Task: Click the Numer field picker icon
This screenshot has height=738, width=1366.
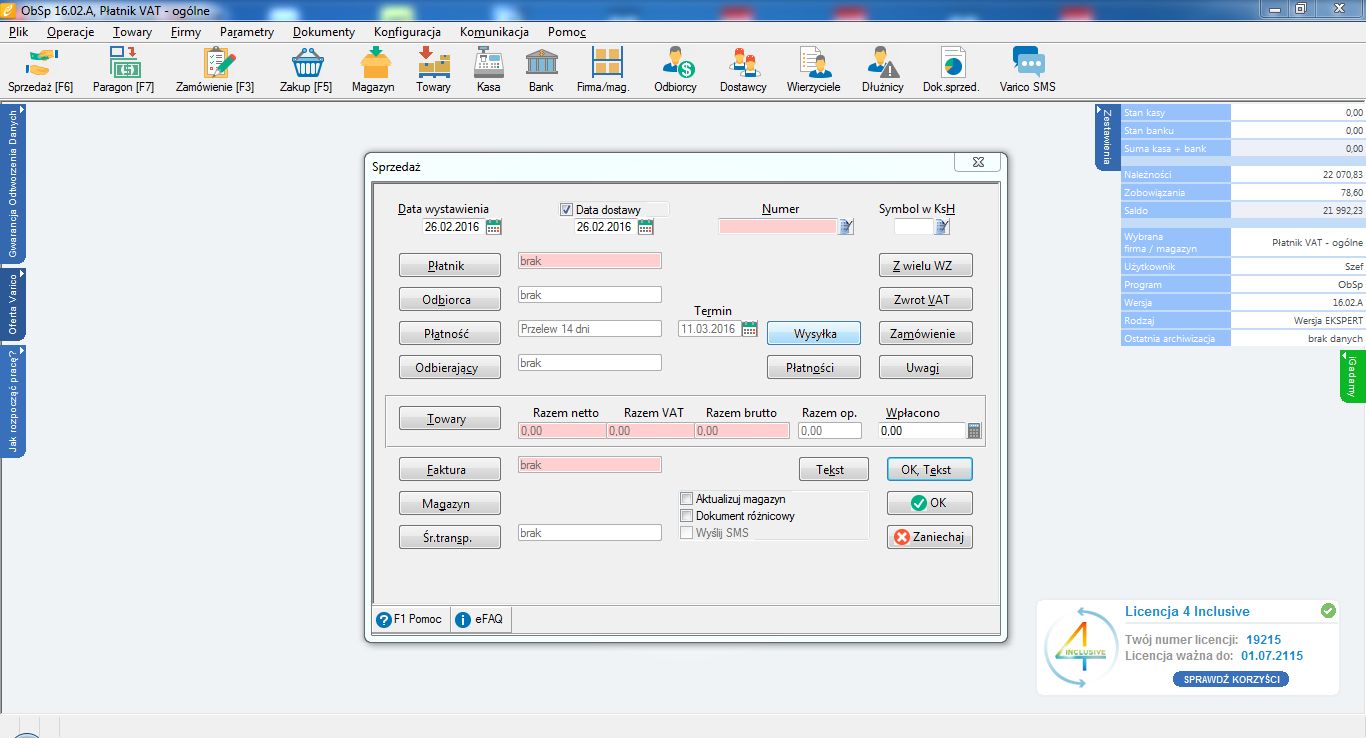Action: 846,227
